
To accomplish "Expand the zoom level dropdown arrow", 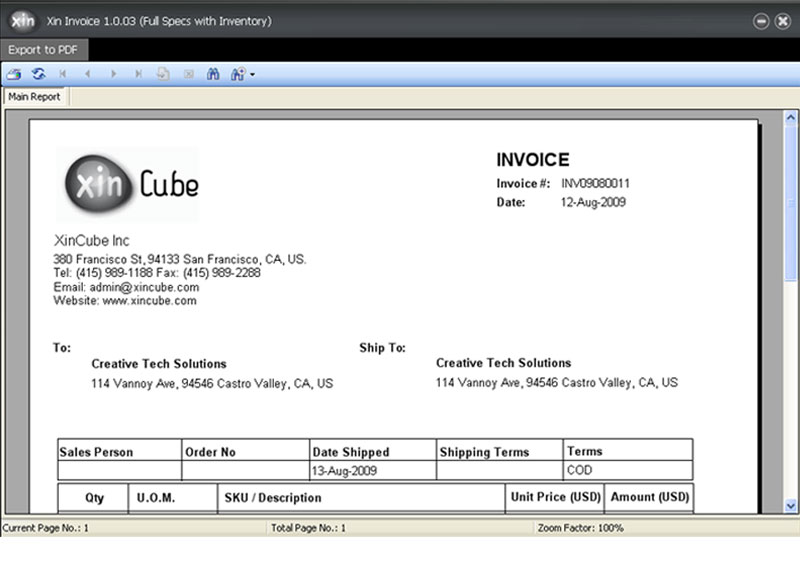I will (x=253, y=75).
